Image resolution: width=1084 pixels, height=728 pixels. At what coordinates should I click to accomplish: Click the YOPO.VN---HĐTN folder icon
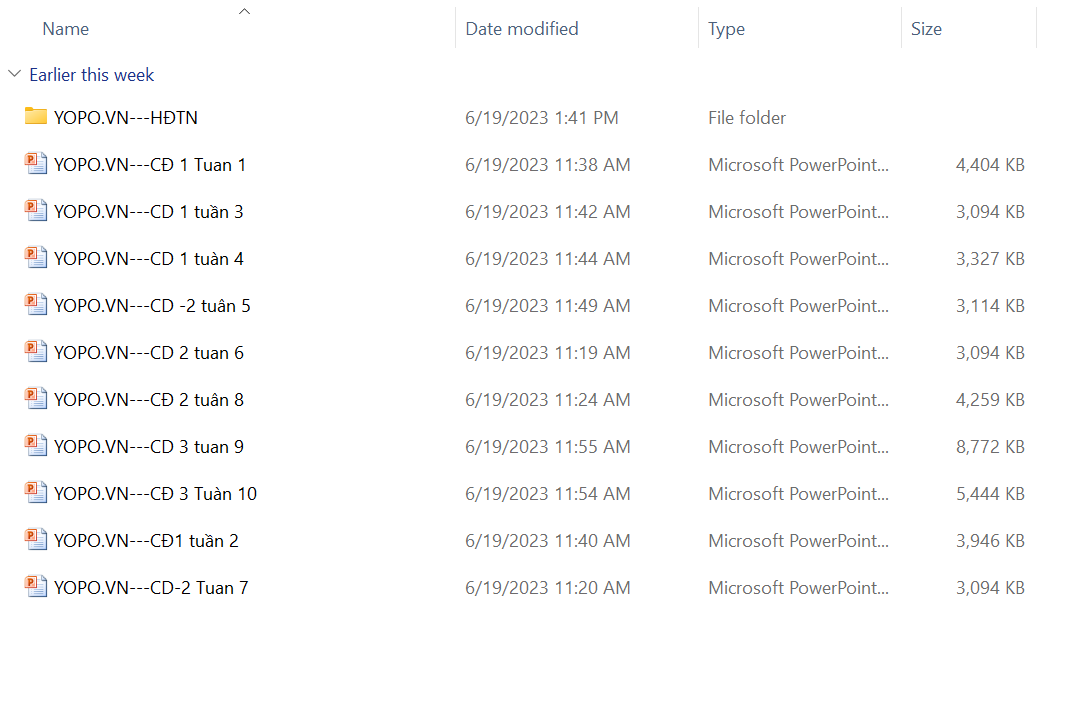pos(36,117)
